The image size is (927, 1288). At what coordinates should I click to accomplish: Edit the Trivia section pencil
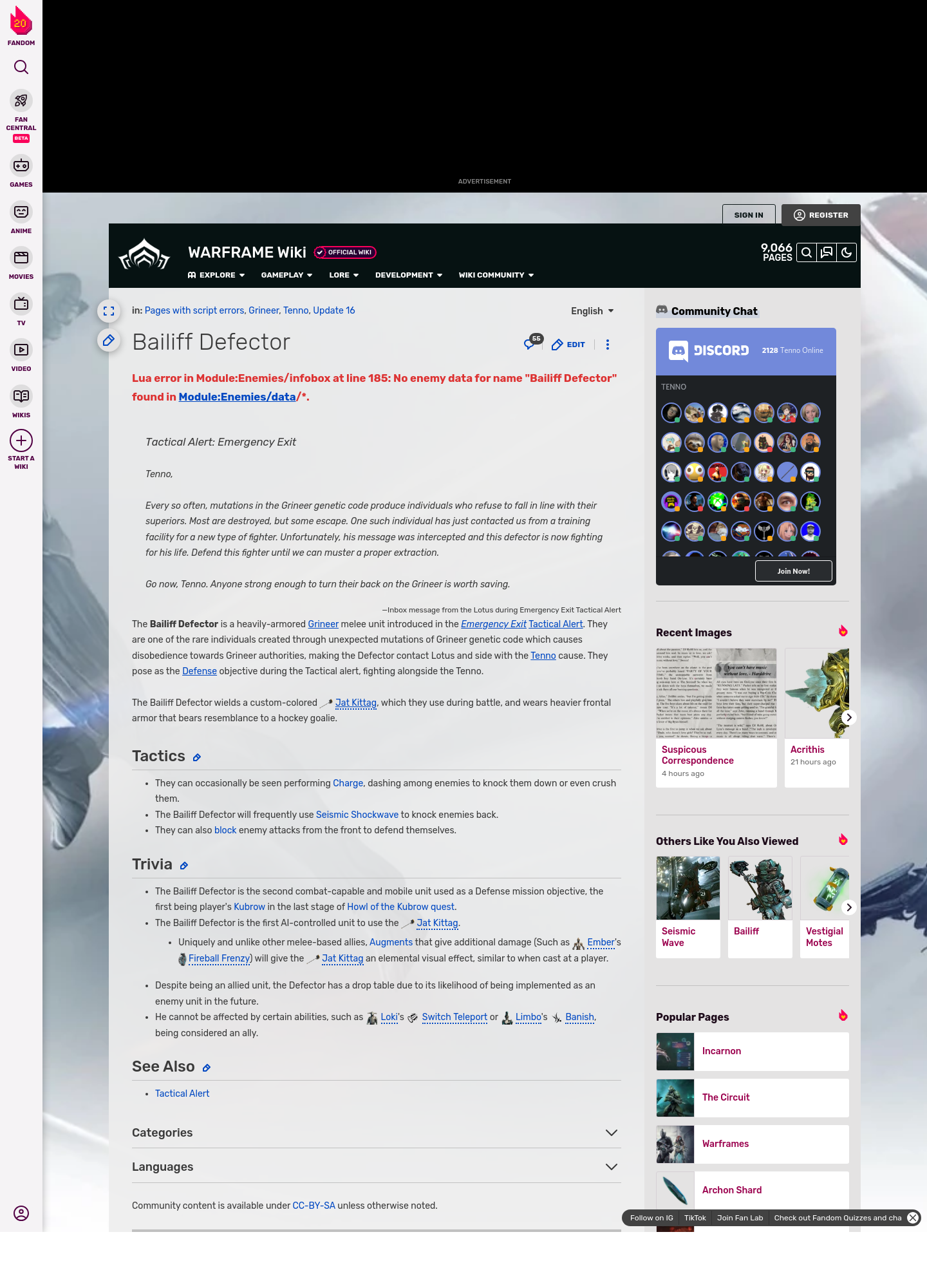tap(184, 866)
